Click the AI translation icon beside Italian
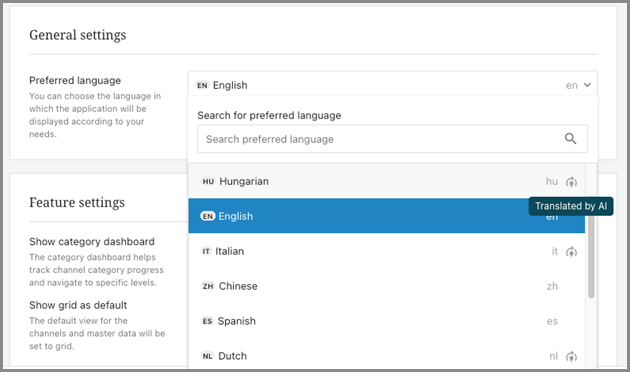The height and width of the screenshot is (372, 630). tap(571, 252)
